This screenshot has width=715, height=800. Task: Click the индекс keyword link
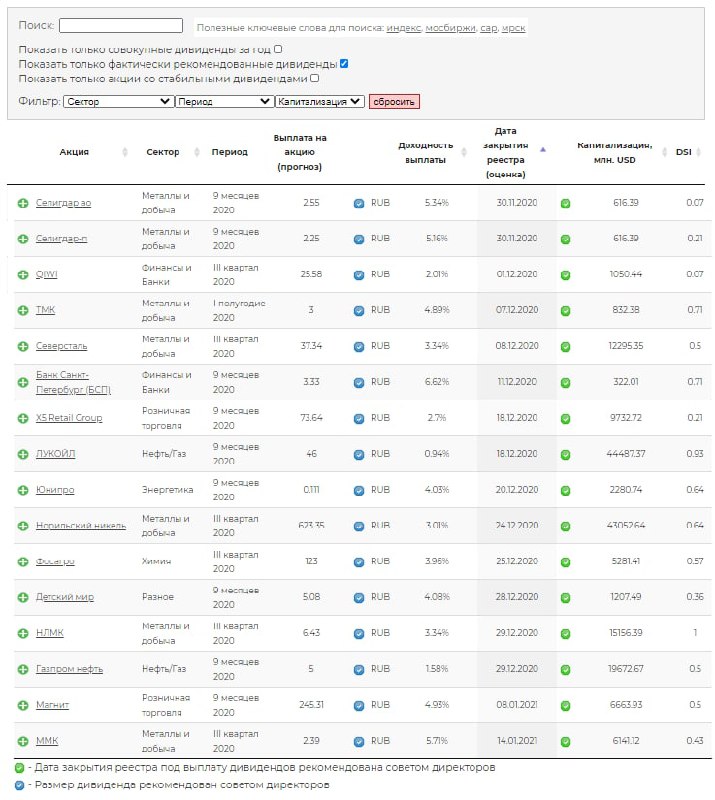coord(404,28)
